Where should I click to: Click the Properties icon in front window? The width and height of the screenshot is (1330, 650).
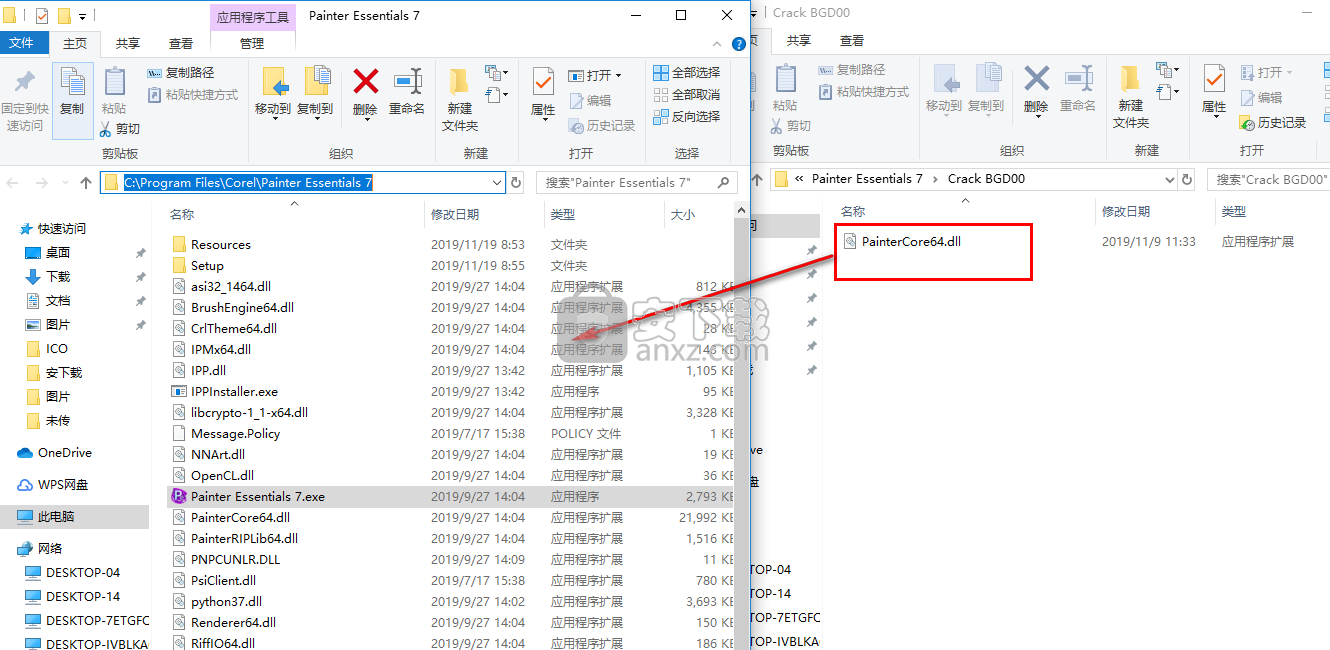click(543, 82)
